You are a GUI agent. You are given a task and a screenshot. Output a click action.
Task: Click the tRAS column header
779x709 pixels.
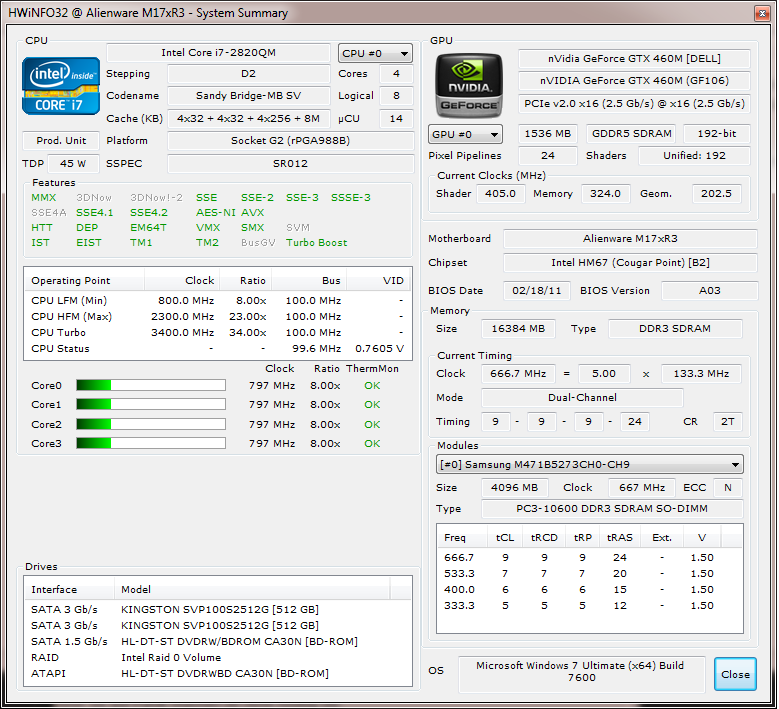click(x=620, y=538)
